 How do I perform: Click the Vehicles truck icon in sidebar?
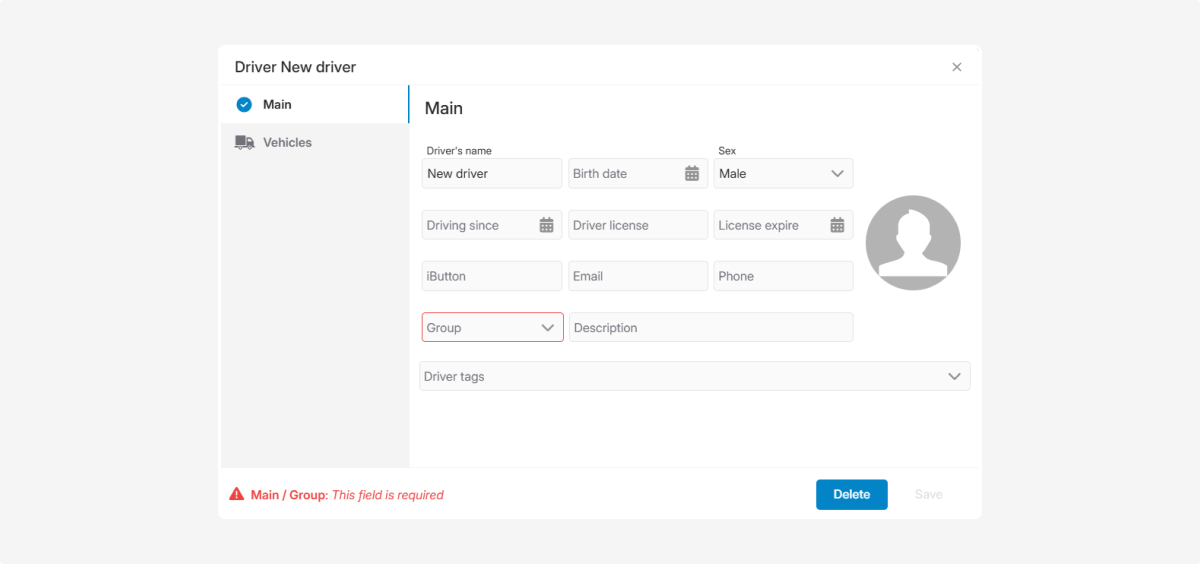tap(244, 143)
